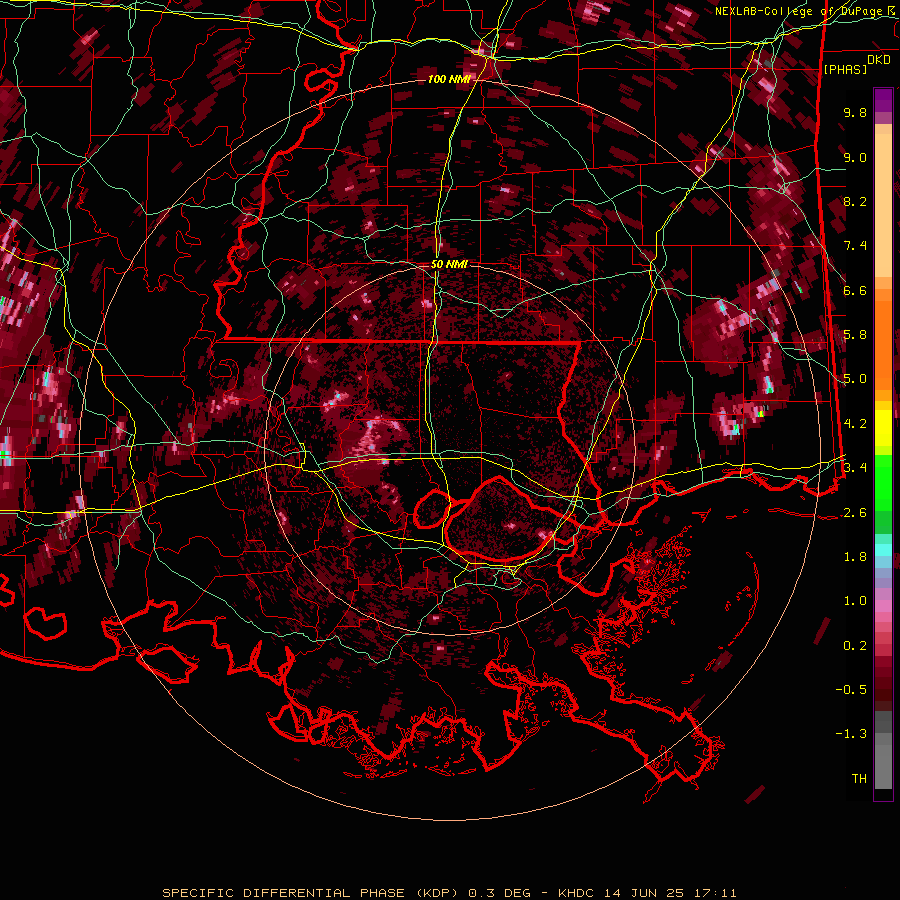Click the -1.3 value on color scale
Viewport: 900px width, 900px height.
click(x=852, y=734)
